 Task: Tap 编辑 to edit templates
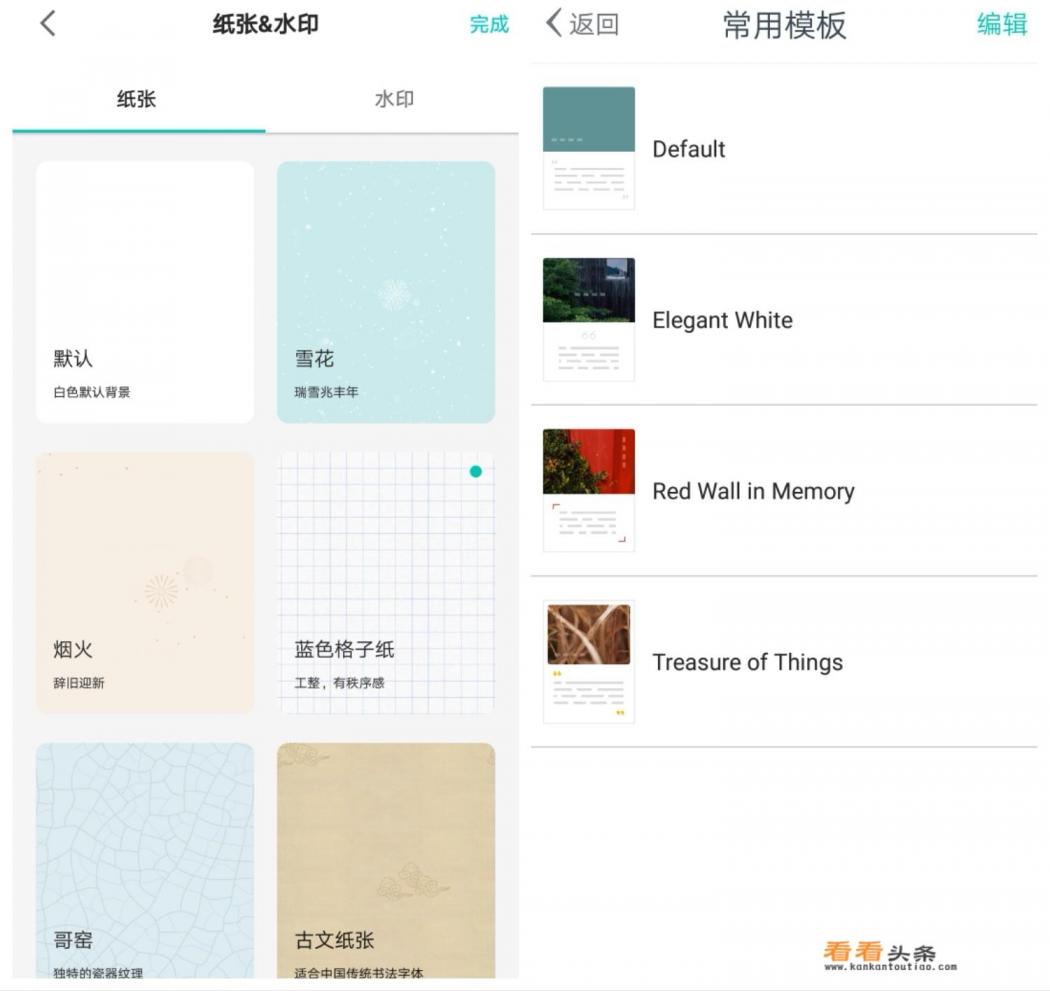1002,25
